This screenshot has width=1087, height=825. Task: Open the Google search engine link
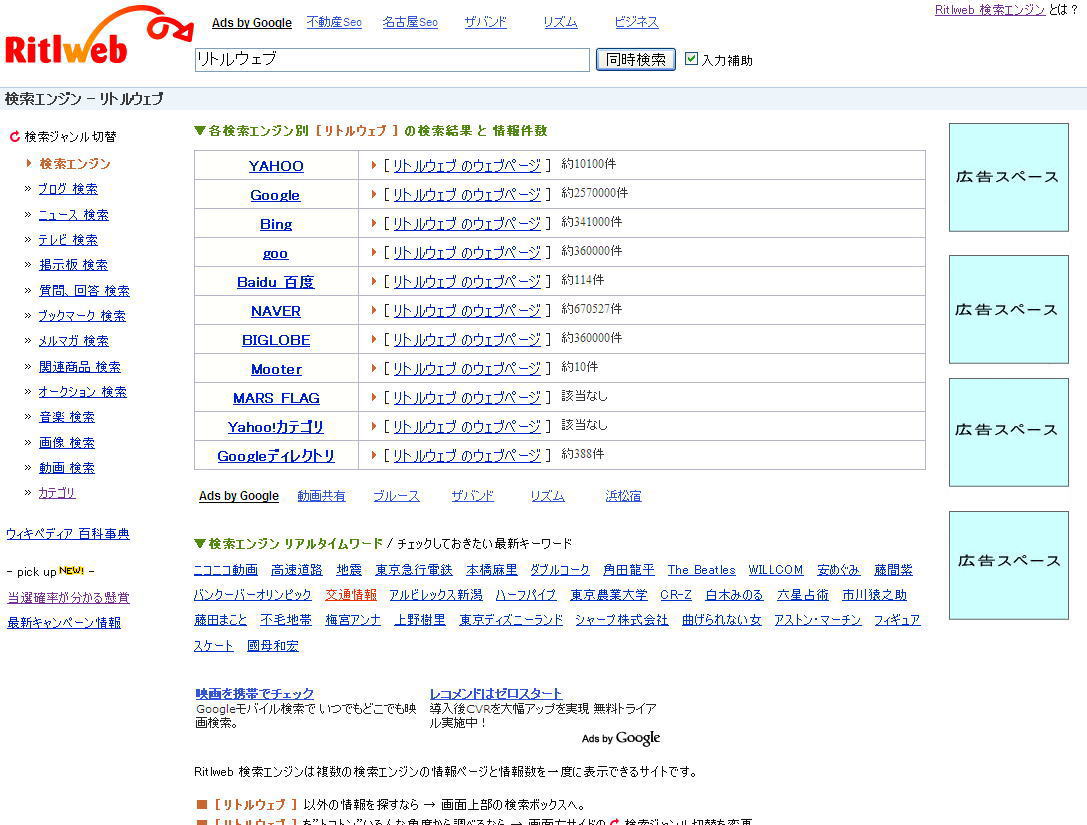(x=275, y=195)
